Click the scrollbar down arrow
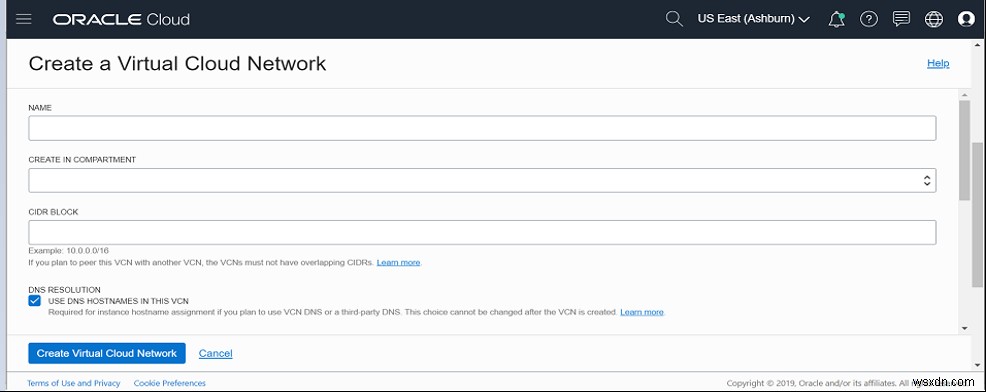This screenshot has height=392, width=986. coord(965,328)
